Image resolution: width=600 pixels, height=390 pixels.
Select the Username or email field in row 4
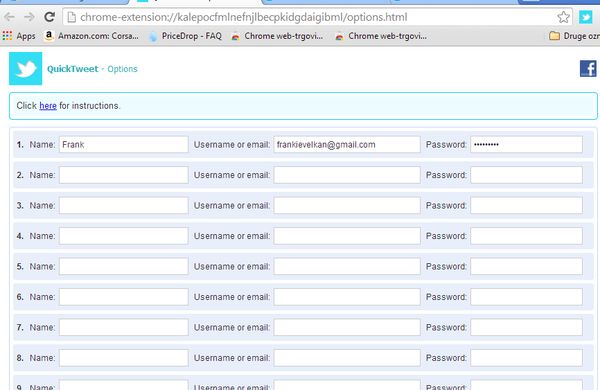tap(347, 236)
